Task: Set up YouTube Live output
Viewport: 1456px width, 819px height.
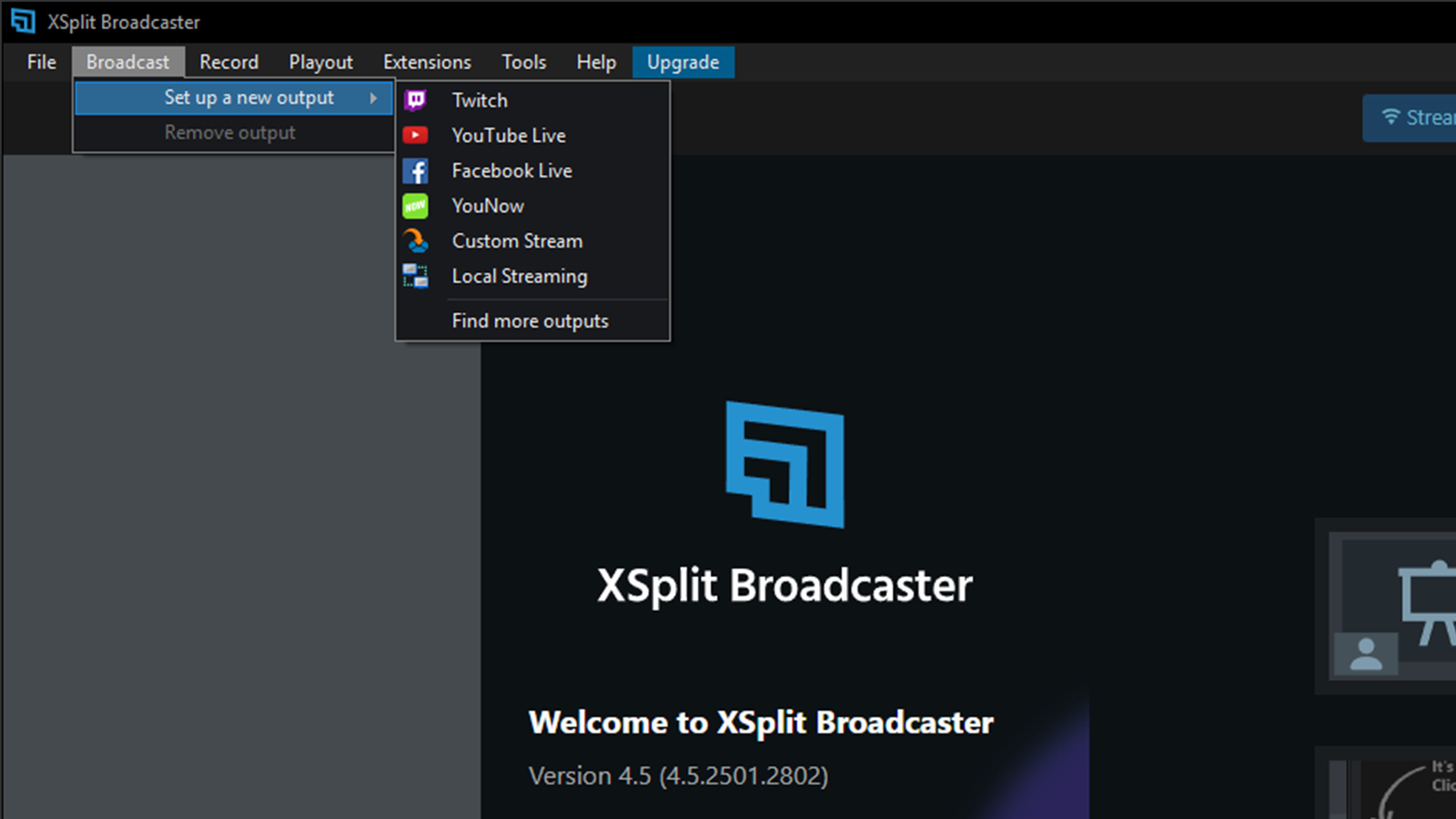Action: (x=509, y=135)
